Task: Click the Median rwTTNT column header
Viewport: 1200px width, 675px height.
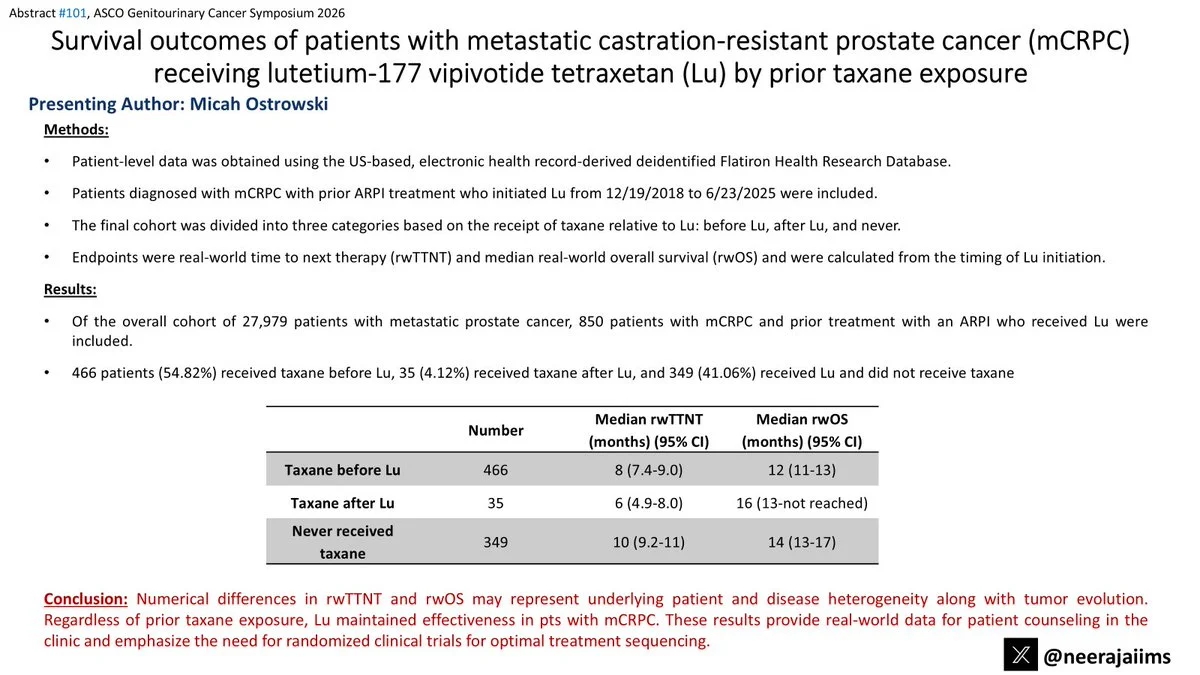Action: [647, 430]
